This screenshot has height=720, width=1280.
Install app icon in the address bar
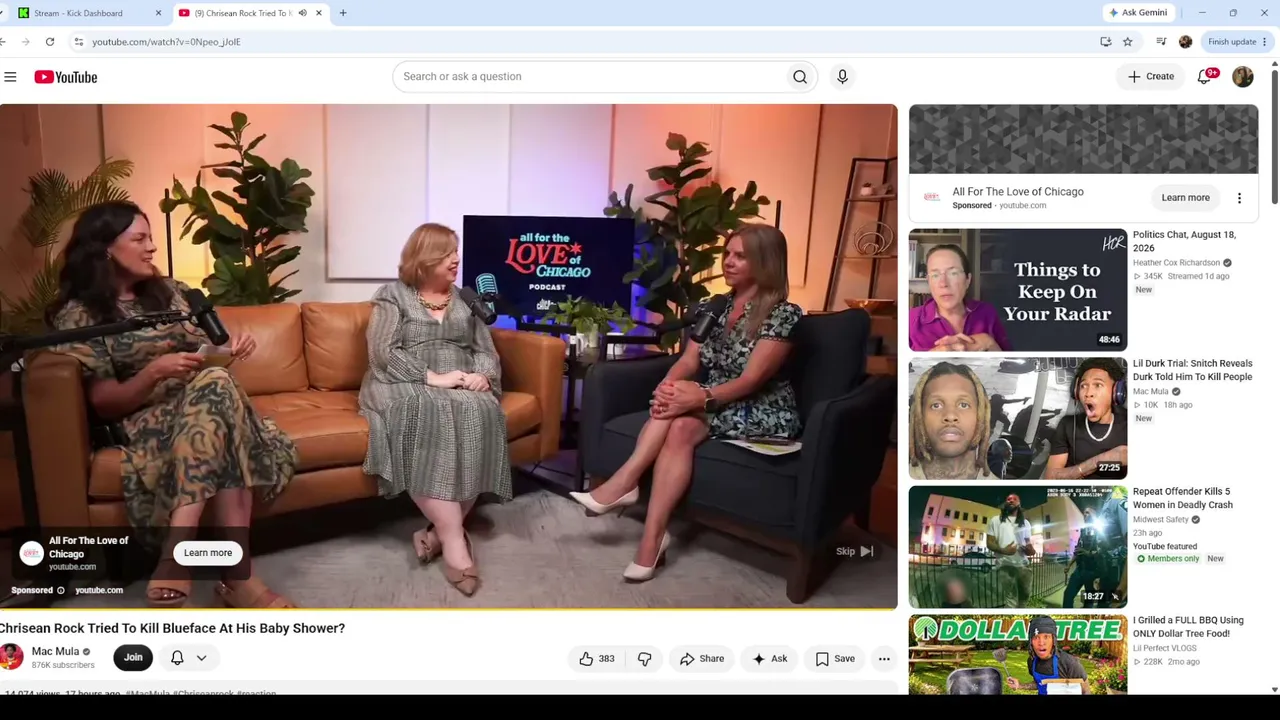point(1105,42)
